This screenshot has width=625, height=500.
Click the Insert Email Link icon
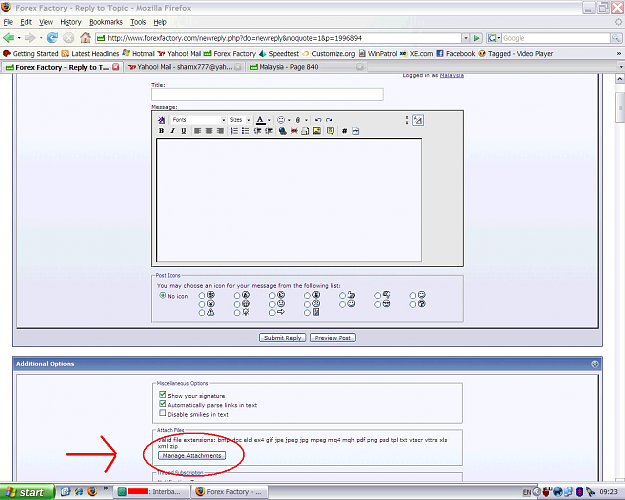(x=305, y=131)
